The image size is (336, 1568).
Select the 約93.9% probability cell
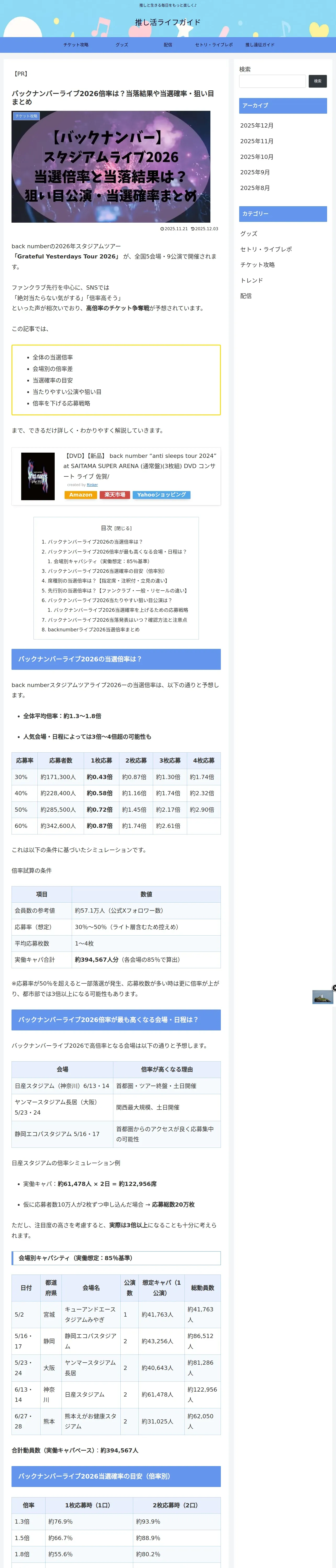177,1521
